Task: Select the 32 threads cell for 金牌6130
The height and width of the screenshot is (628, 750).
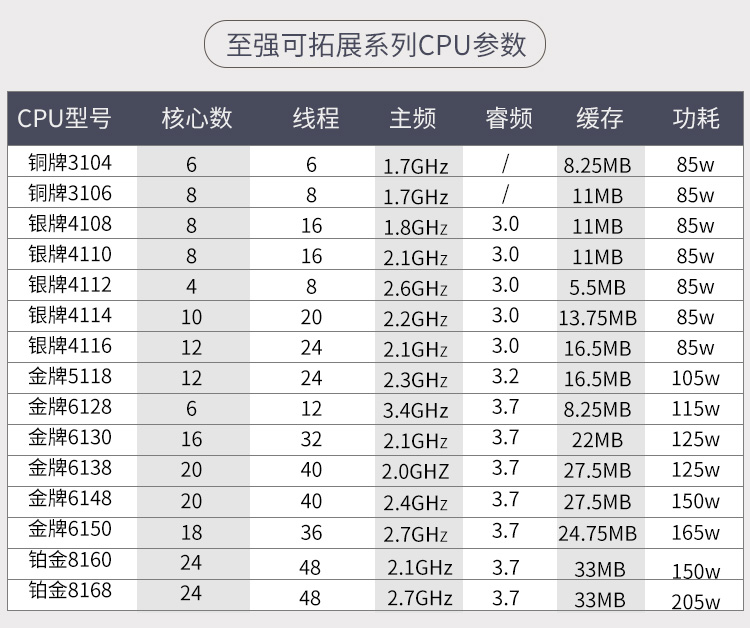Action: tap(312, 440)
